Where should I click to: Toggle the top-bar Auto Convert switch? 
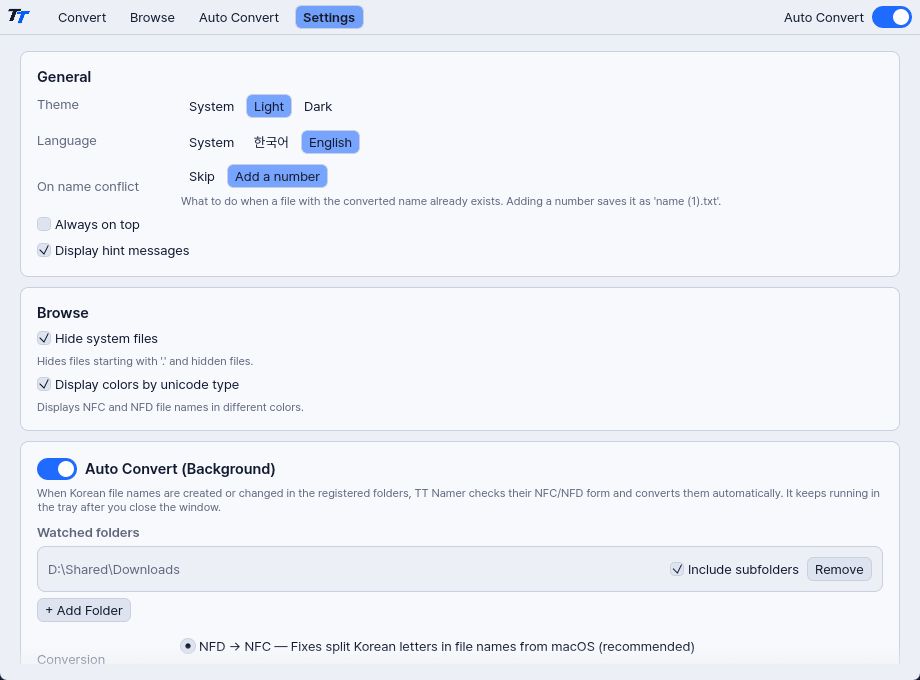coord(891,18)
